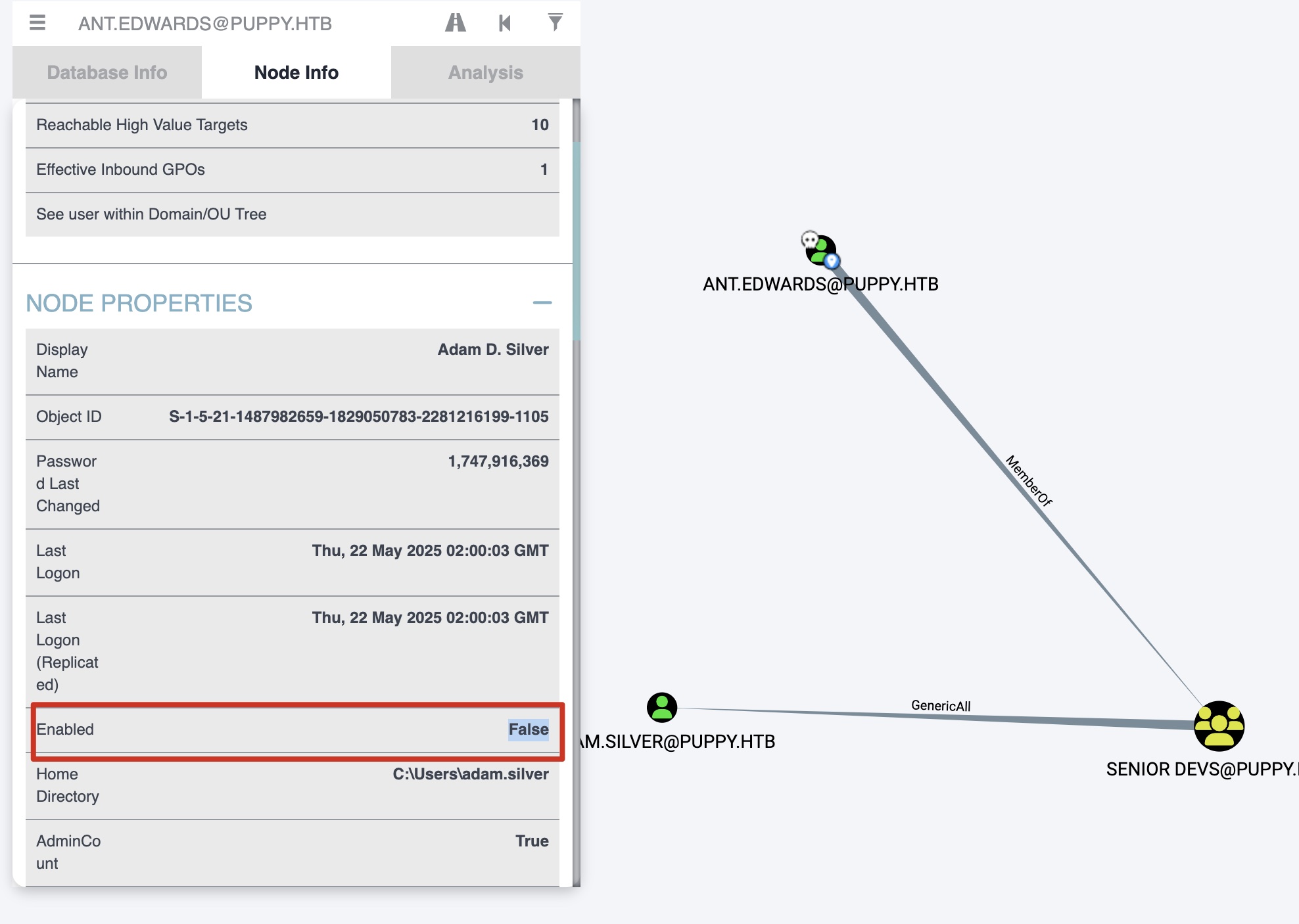Select the SENIOR DEVS group node
Image resolution: width=1299 pixels, height=924 pixels.
point(1219,726)
